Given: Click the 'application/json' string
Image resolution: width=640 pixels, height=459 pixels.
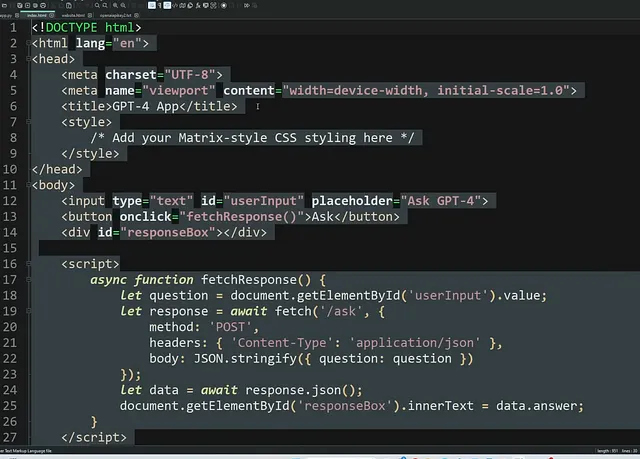Looking at the screenshot, I should coord(415,343).
